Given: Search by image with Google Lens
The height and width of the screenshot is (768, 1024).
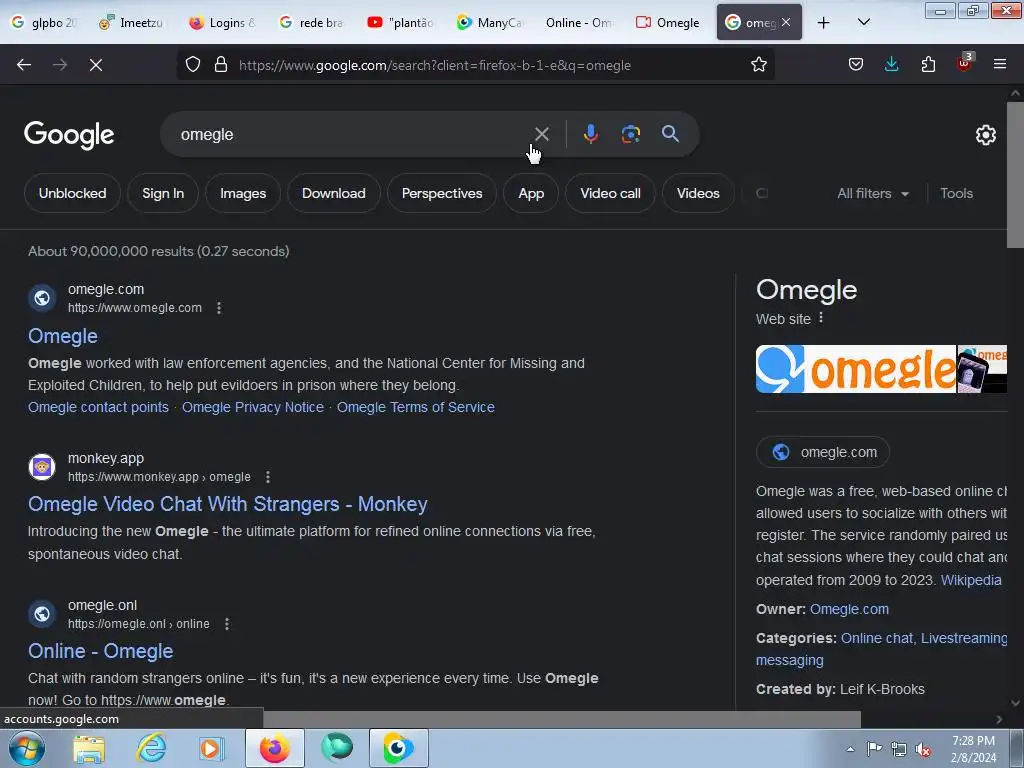Looking at the screenshot, I should coord(631,134).
